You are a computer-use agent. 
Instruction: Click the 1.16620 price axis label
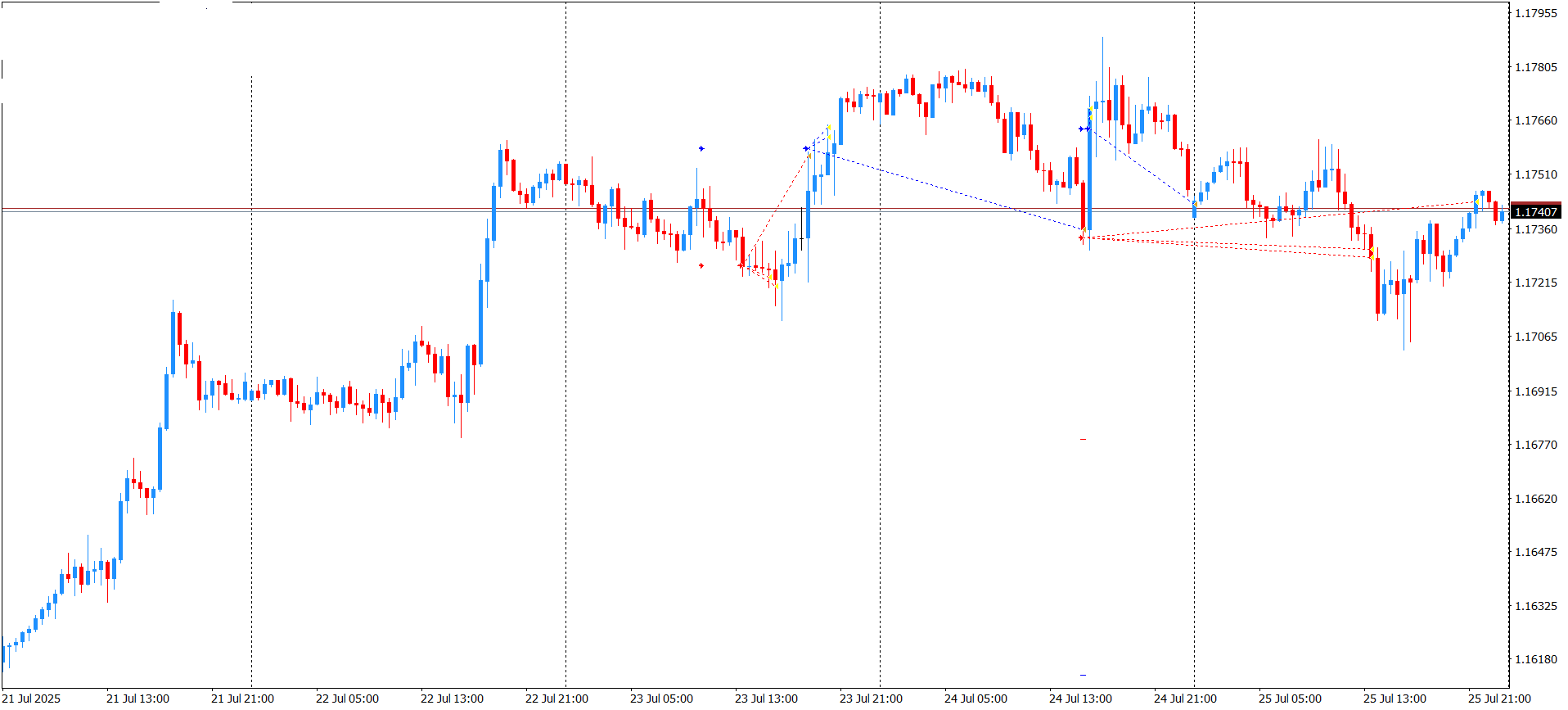[1536, 499]
